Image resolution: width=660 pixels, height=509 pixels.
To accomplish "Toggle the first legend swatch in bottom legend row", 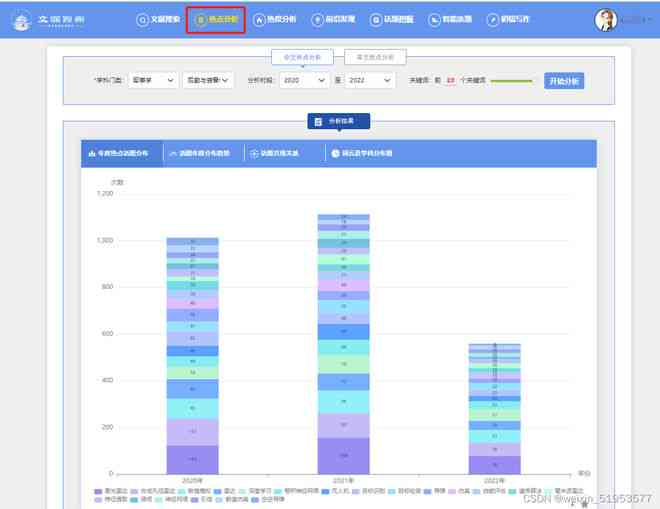I will 98,500.
